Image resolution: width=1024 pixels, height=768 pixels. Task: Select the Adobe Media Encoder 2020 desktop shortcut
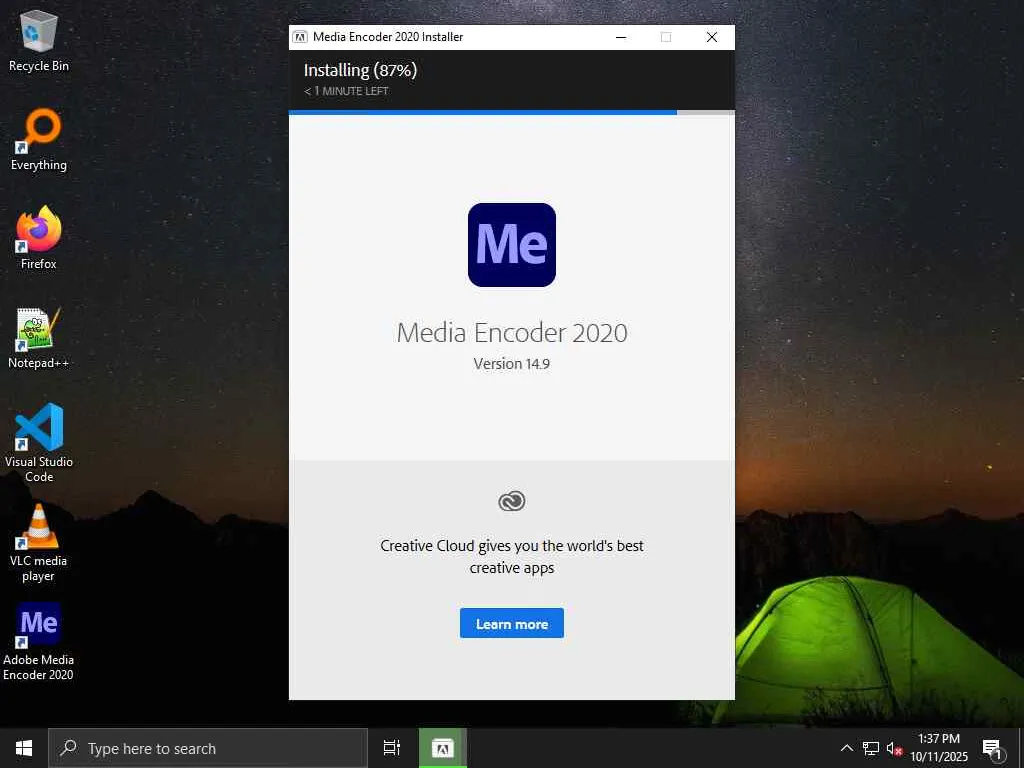click(x=39, y=642)
